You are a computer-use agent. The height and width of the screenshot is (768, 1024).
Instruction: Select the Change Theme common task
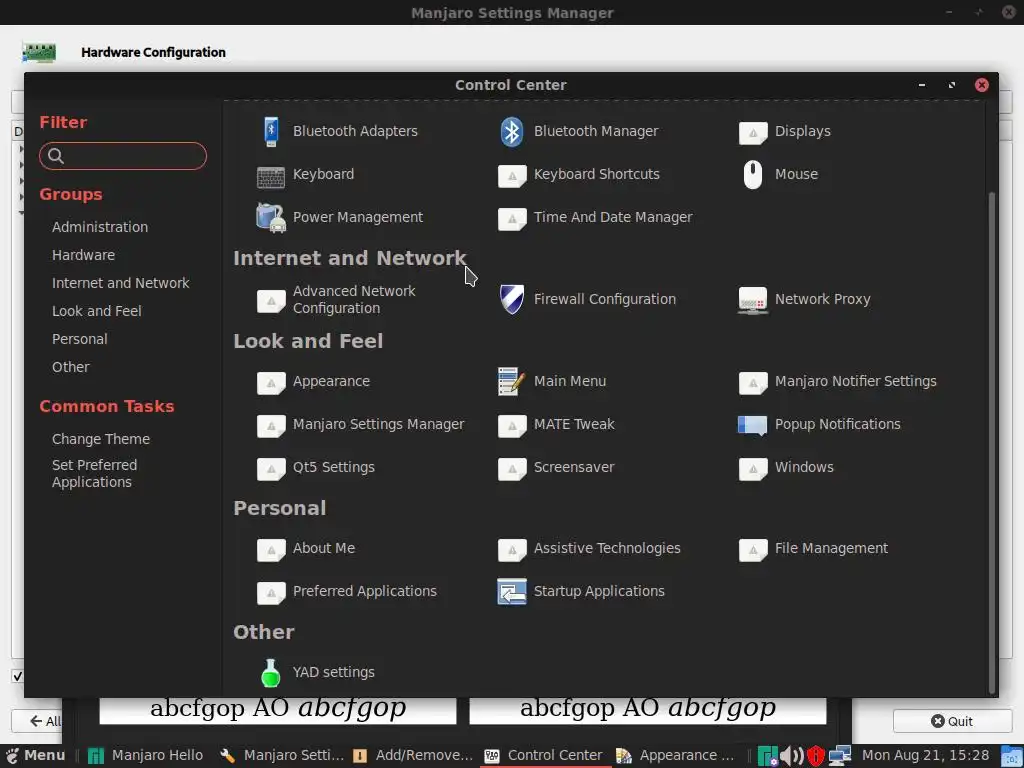(101, 440)
